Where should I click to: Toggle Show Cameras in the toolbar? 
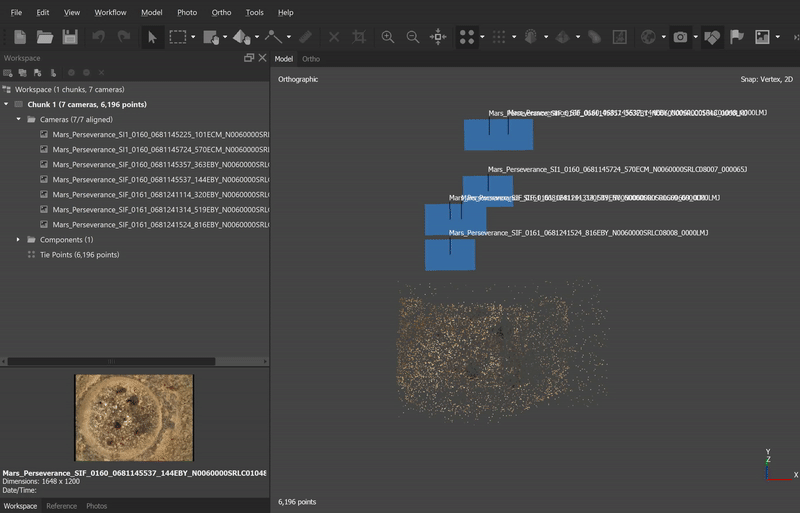[680, 37]
